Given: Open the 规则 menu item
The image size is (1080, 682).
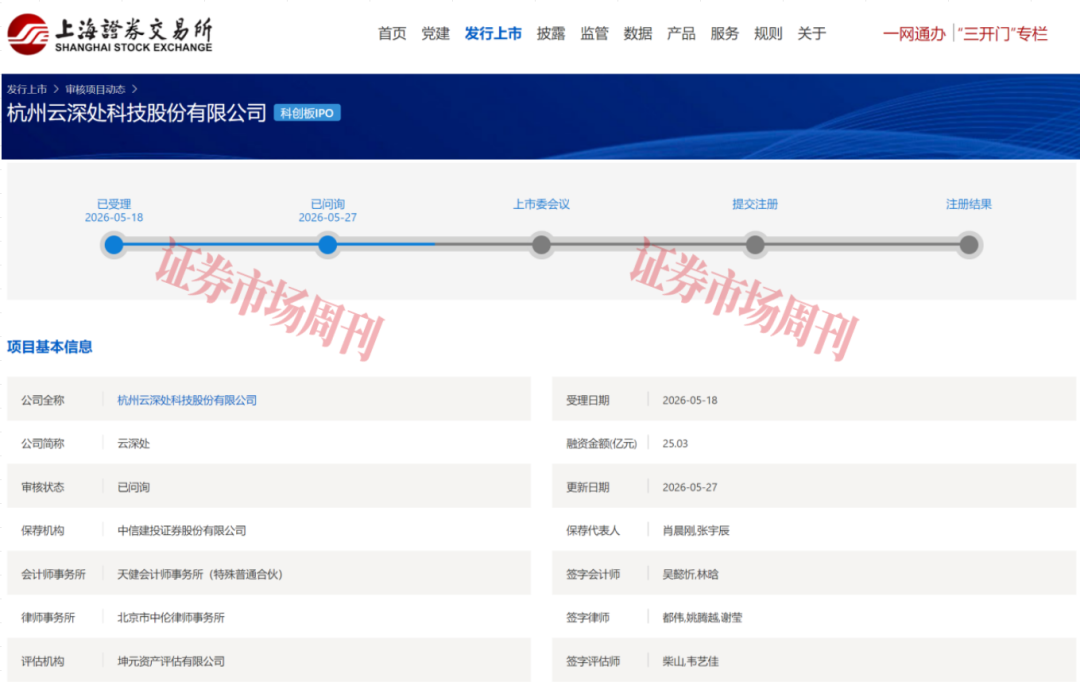Looking at the screenshot, I should coord(768,33).
